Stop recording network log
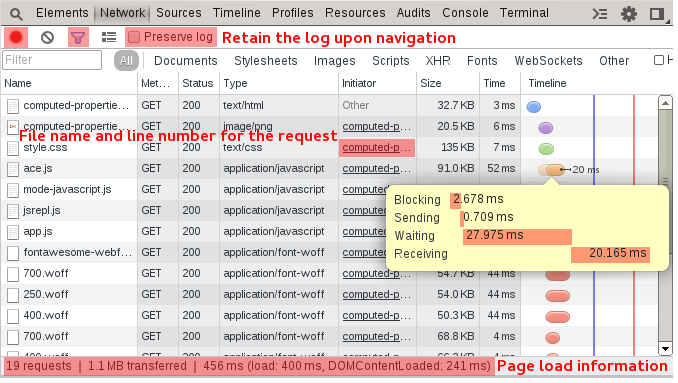 16,38
